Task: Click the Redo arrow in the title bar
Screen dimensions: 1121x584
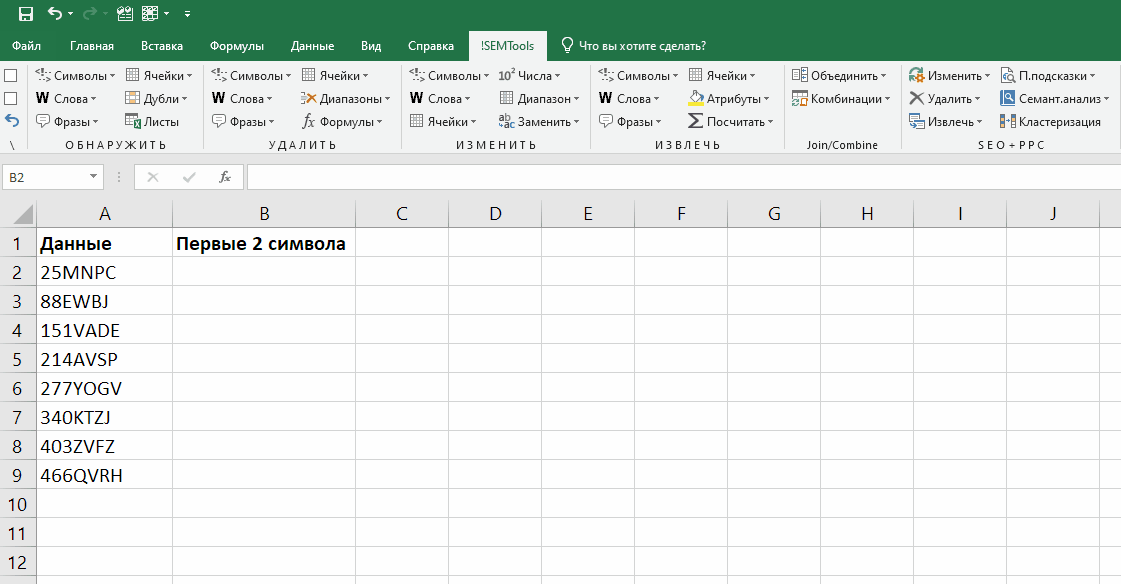Action: (x=89, y=13)
